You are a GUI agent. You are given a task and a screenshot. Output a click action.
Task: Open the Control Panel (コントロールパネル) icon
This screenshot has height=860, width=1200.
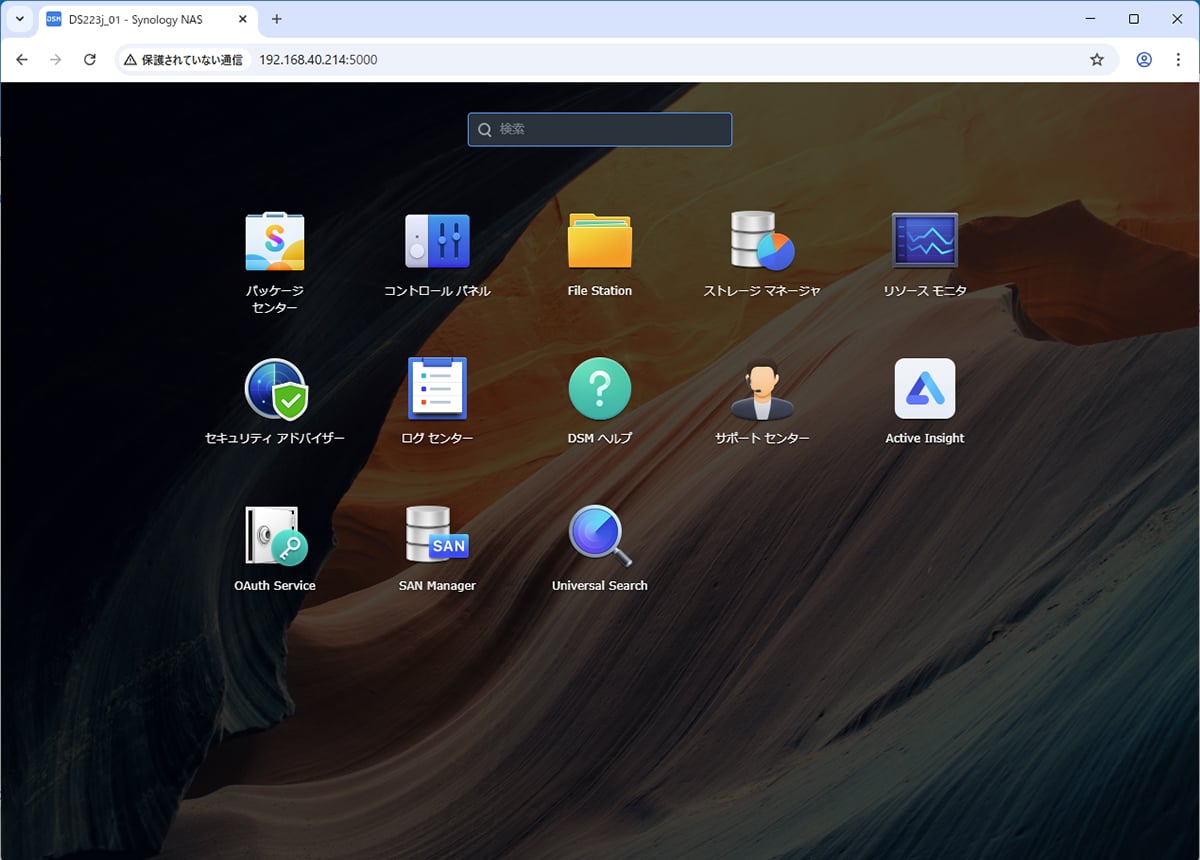pyautogui.click(x=437, y=242)
